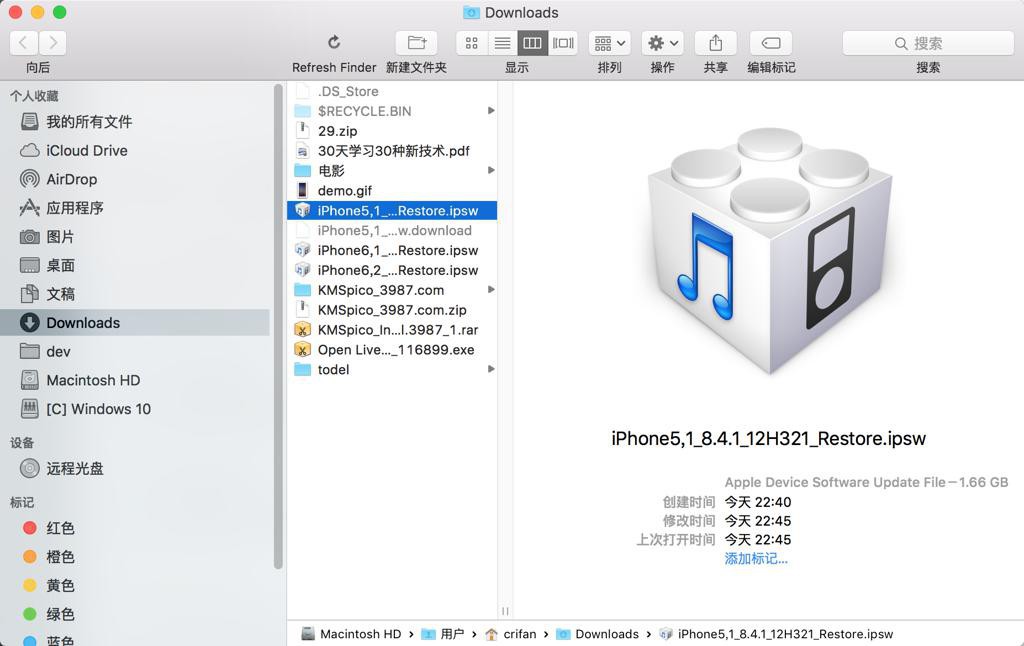Select KMSpico_In...l.3987_1.rar file
This screenshot has height=646, width=1024.
(392, 330)
